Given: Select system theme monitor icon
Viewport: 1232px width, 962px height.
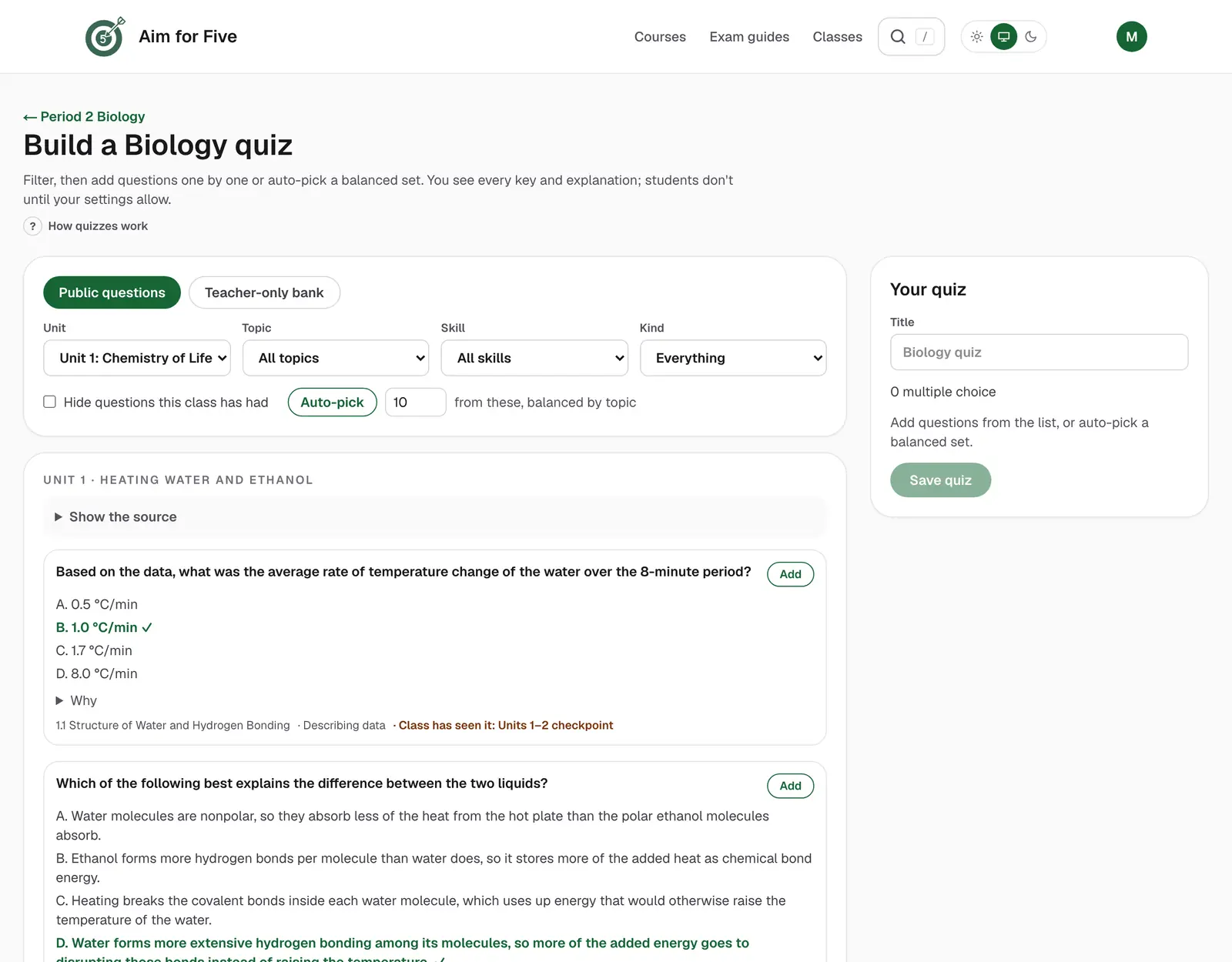Looking at the screenshot, I should [1004, 37].
